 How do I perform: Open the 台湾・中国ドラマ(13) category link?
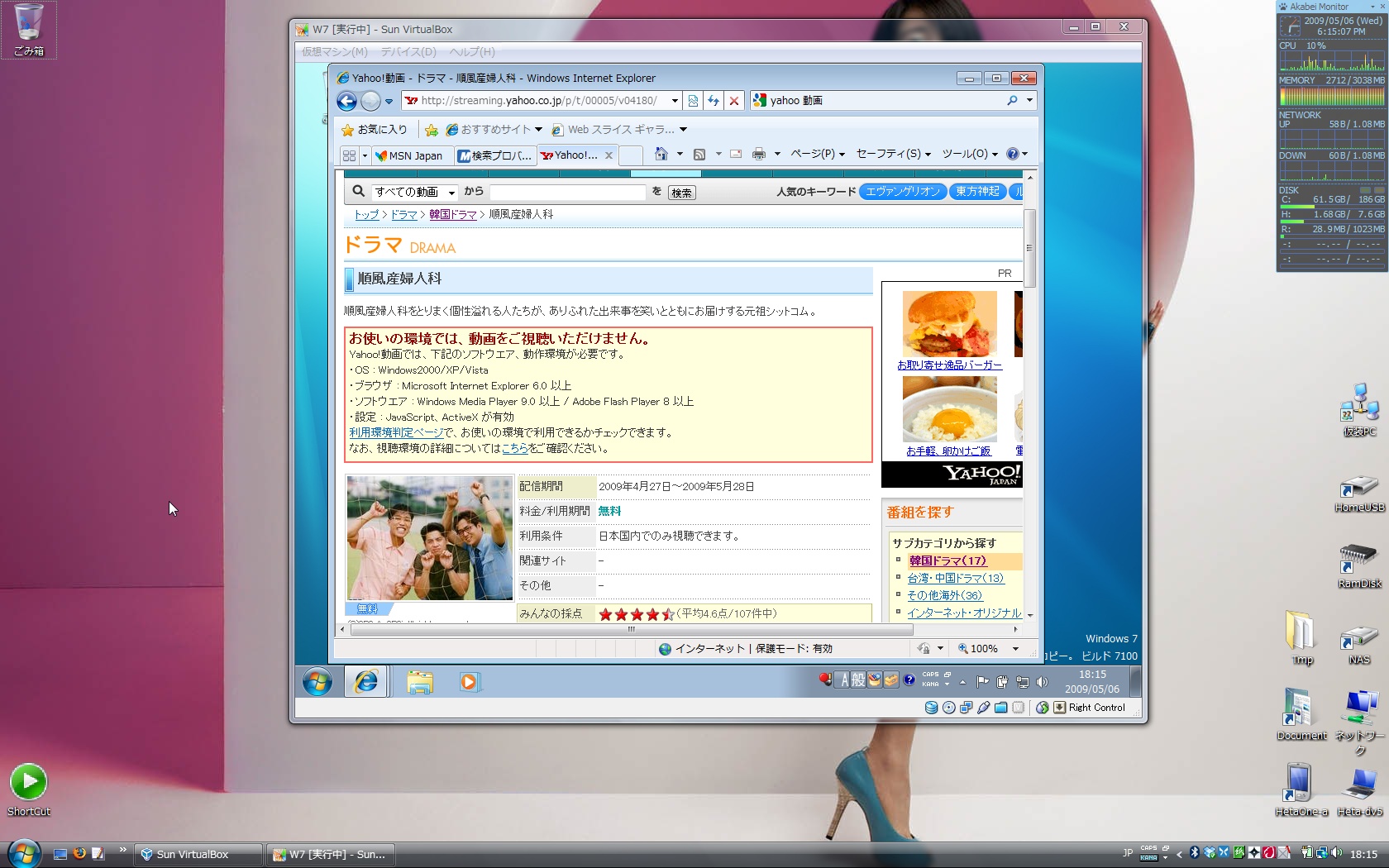(955, 579)
